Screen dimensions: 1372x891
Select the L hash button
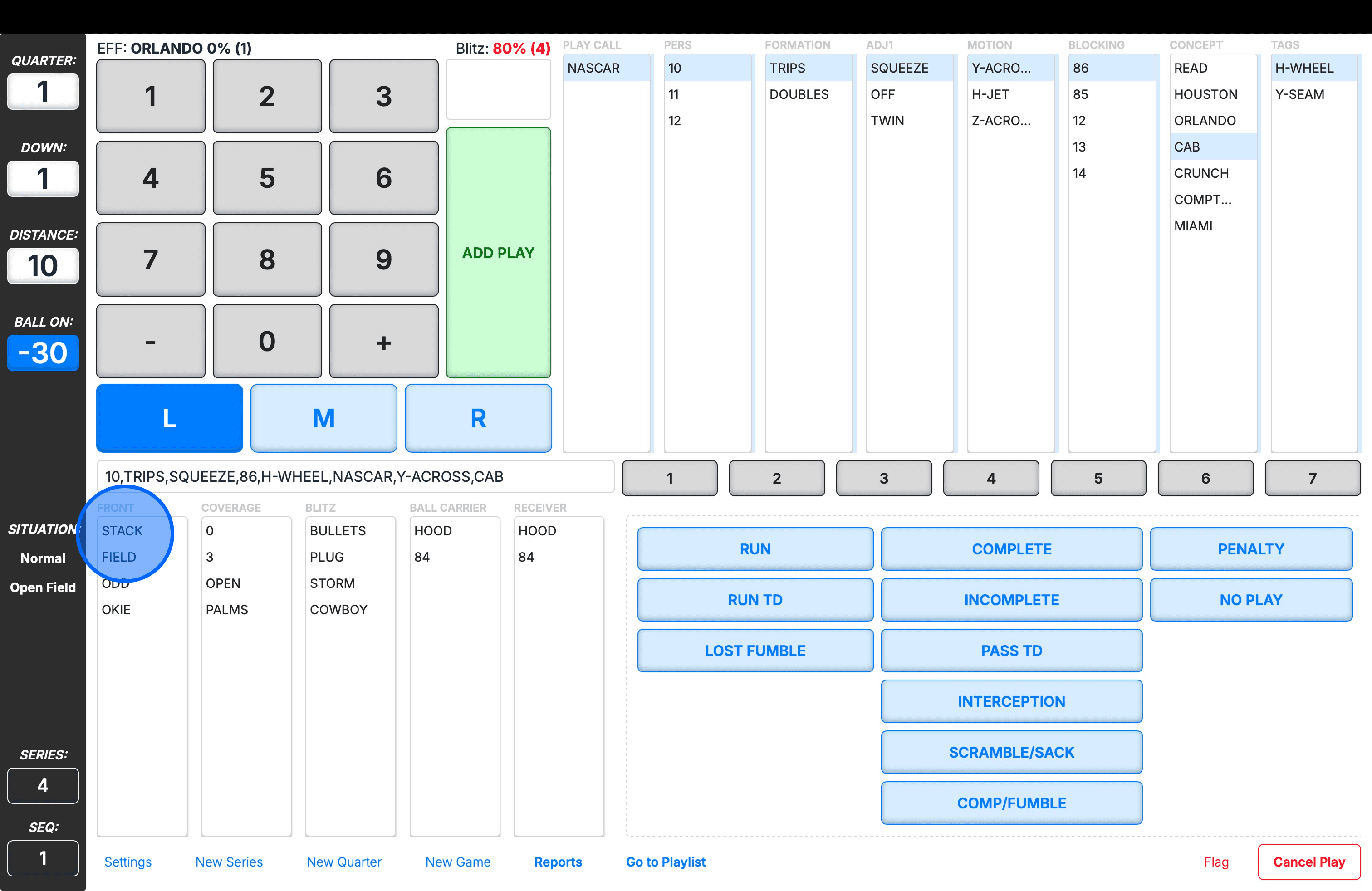click(170, 418)
